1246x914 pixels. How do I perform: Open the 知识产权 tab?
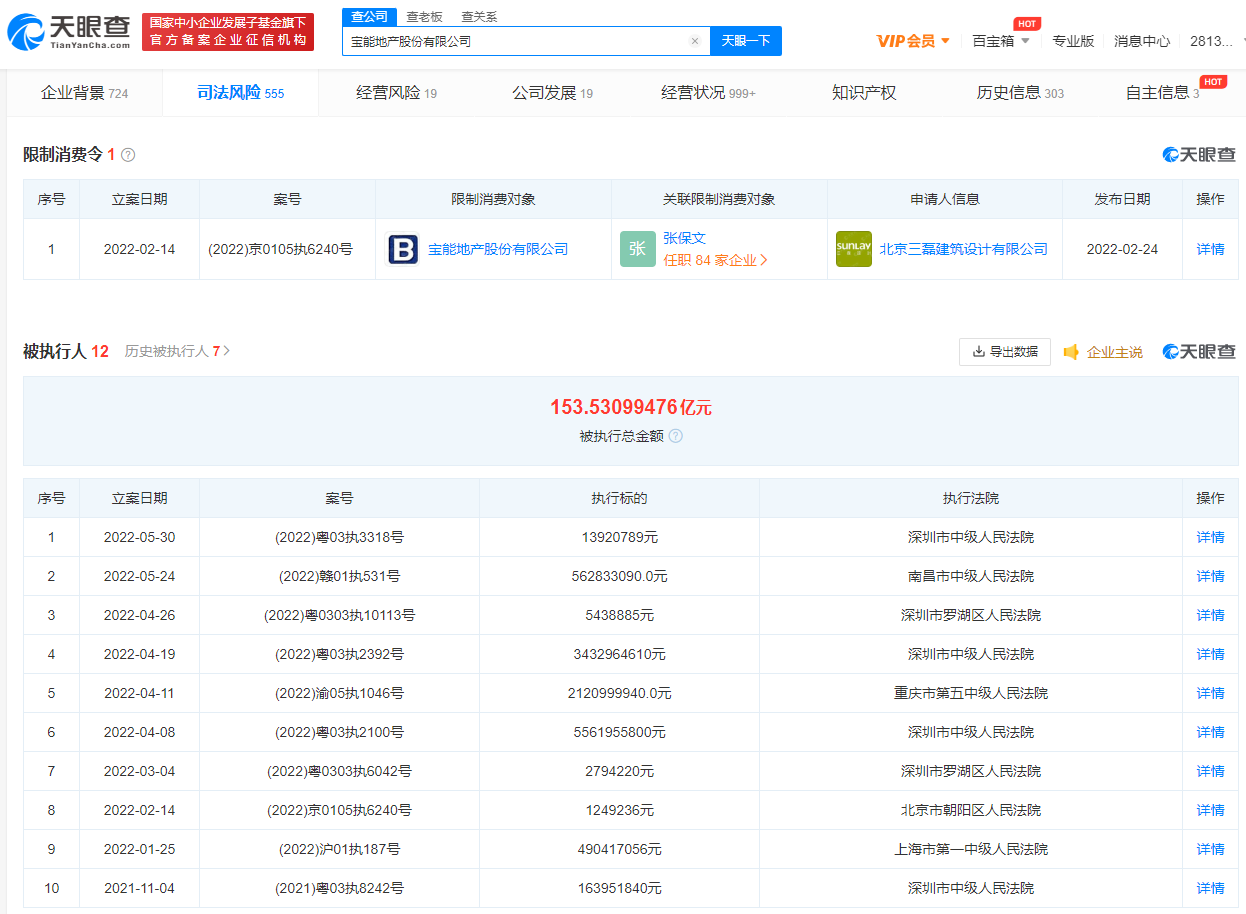point(864,93)
